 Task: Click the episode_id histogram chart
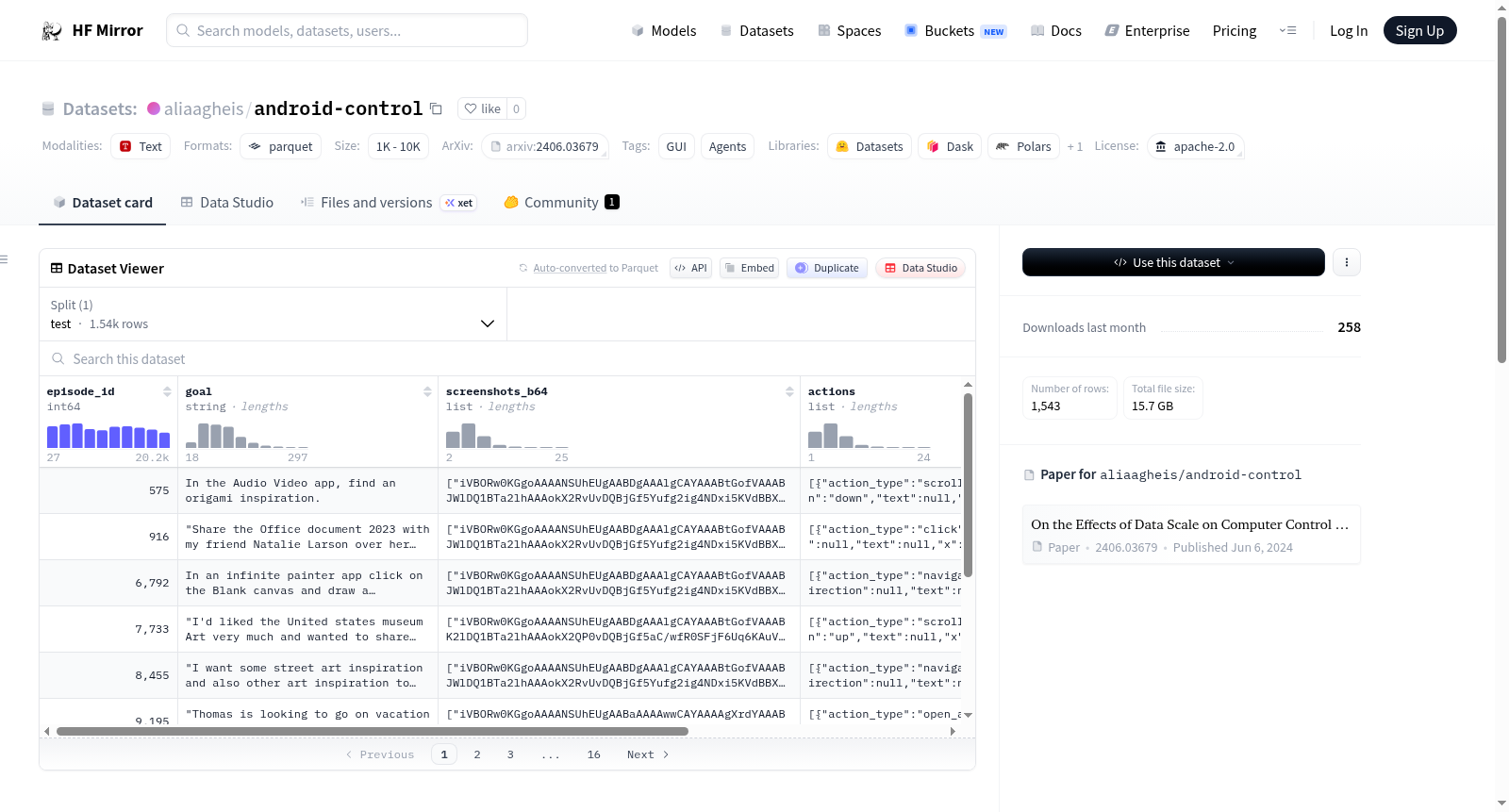[x=108, y=436]
